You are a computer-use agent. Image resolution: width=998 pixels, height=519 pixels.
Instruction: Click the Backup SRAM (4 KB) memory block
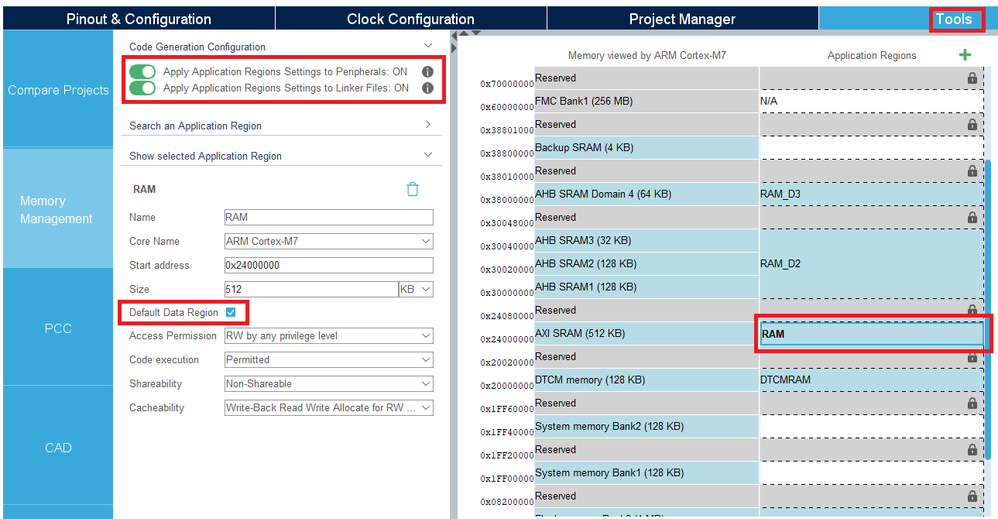coord(646,148)
